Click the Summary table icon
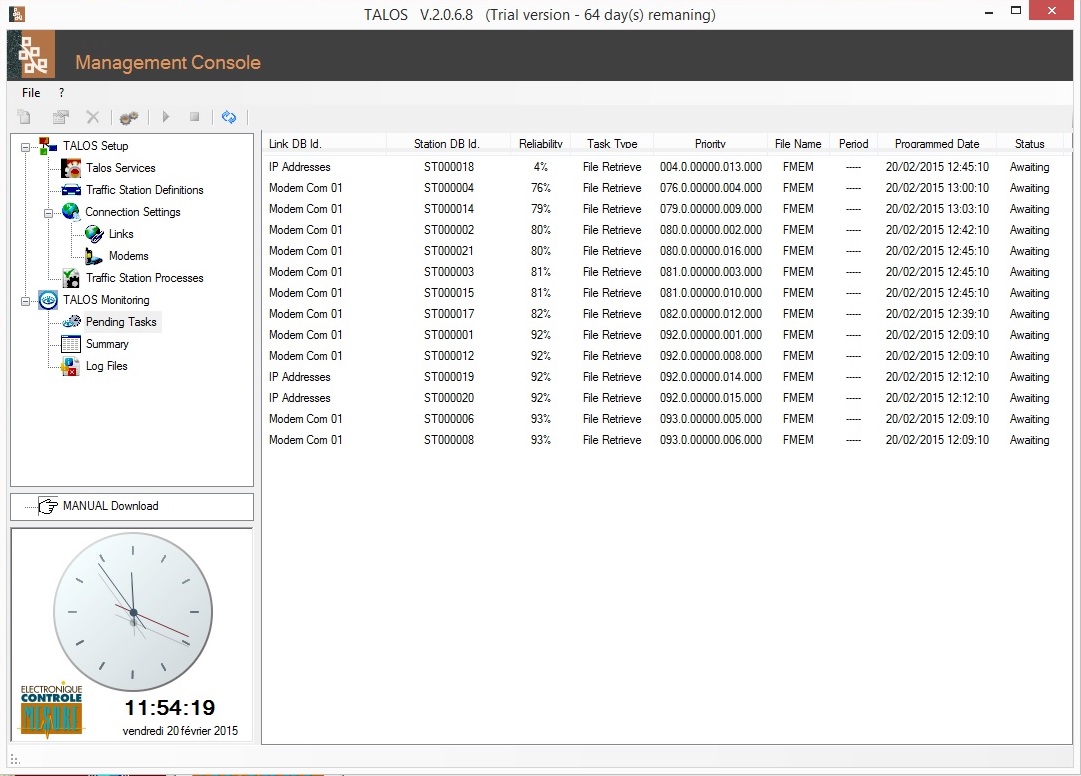Image resolution: width=1081 pixels, height=776 pixels. pyautogui.click(x=71, y=344)
